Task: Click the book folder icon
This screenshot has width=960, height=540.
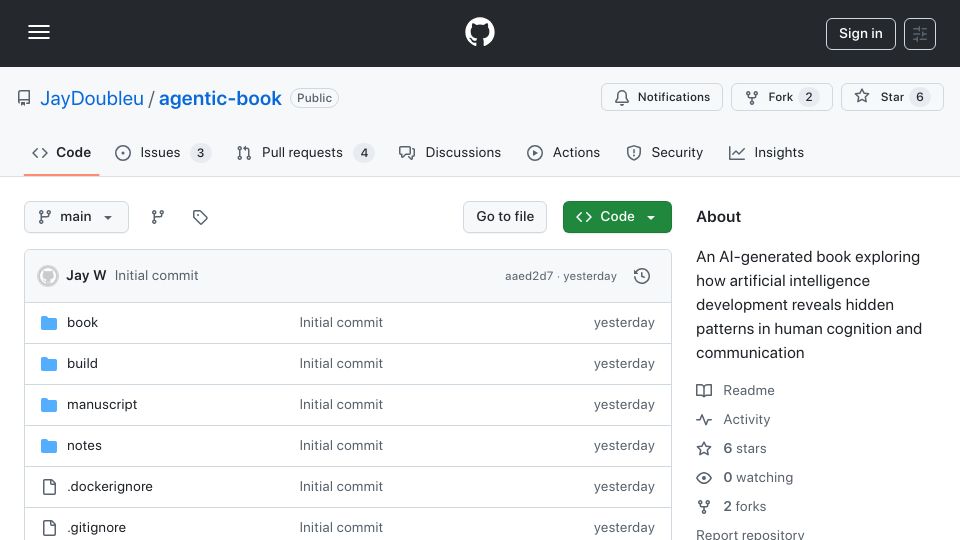Action: (49, 323)
